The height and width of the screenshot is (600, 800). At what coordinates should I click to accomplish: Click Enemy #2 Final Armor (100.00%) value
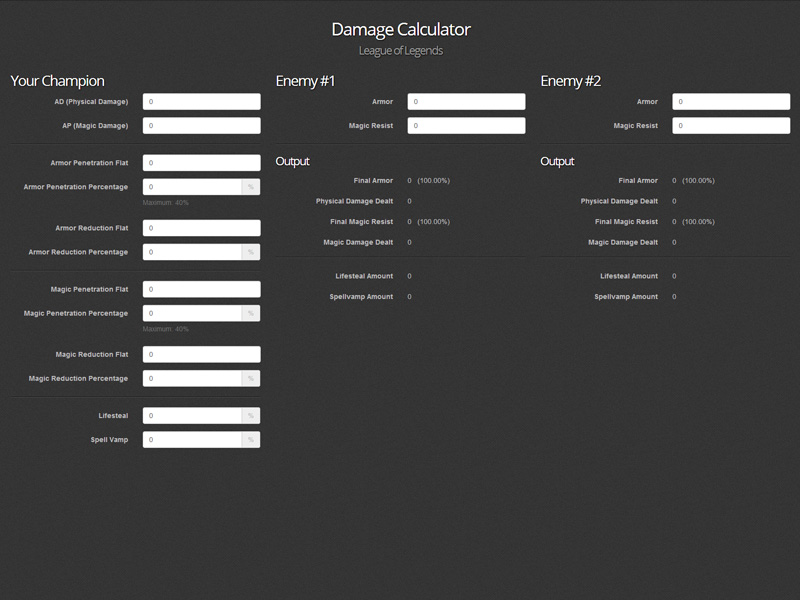[x=698, y=181]
